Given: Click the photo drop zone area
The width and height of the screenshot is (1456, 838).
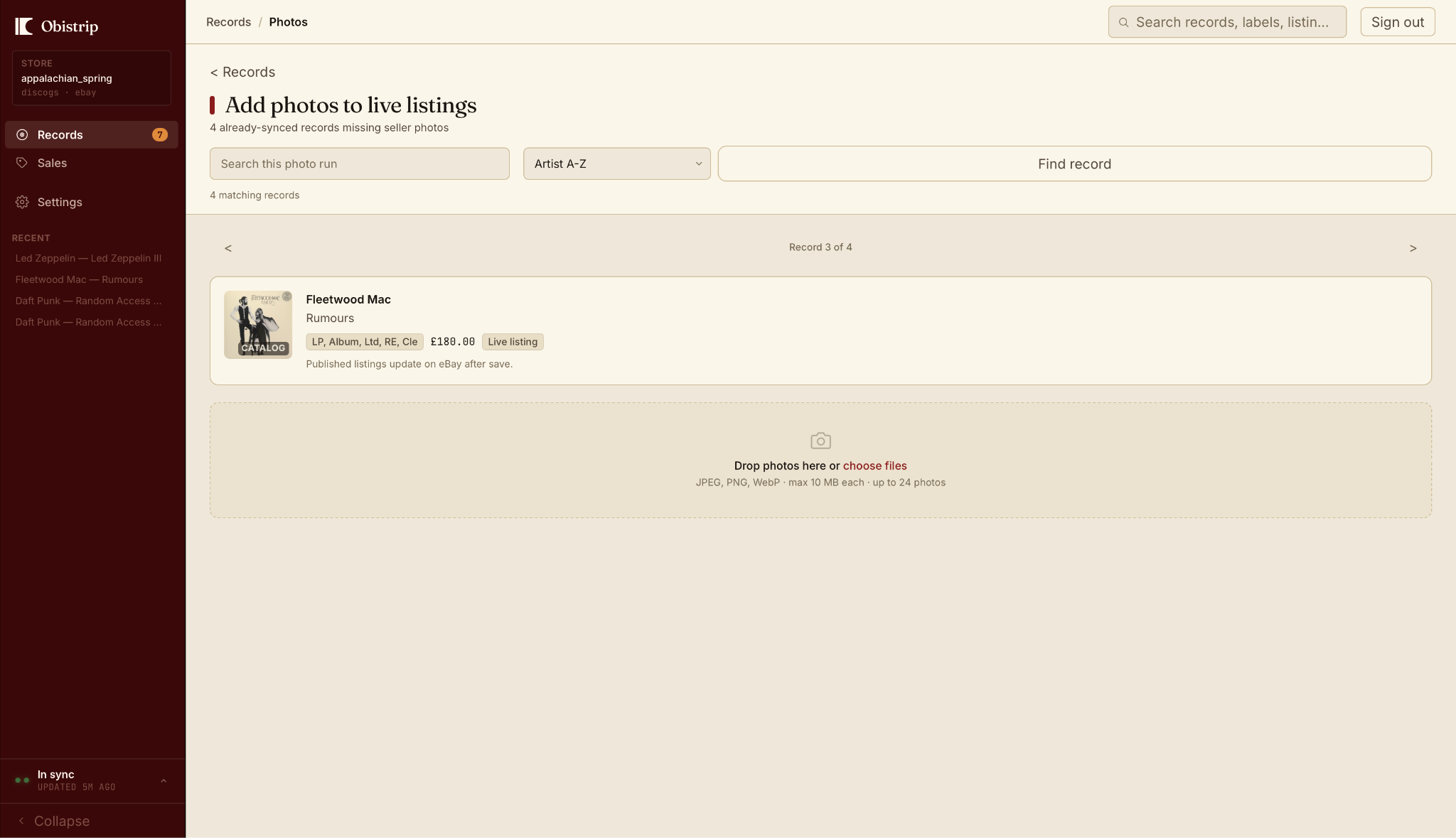Looking at the screenshot, I should [820, 460].
